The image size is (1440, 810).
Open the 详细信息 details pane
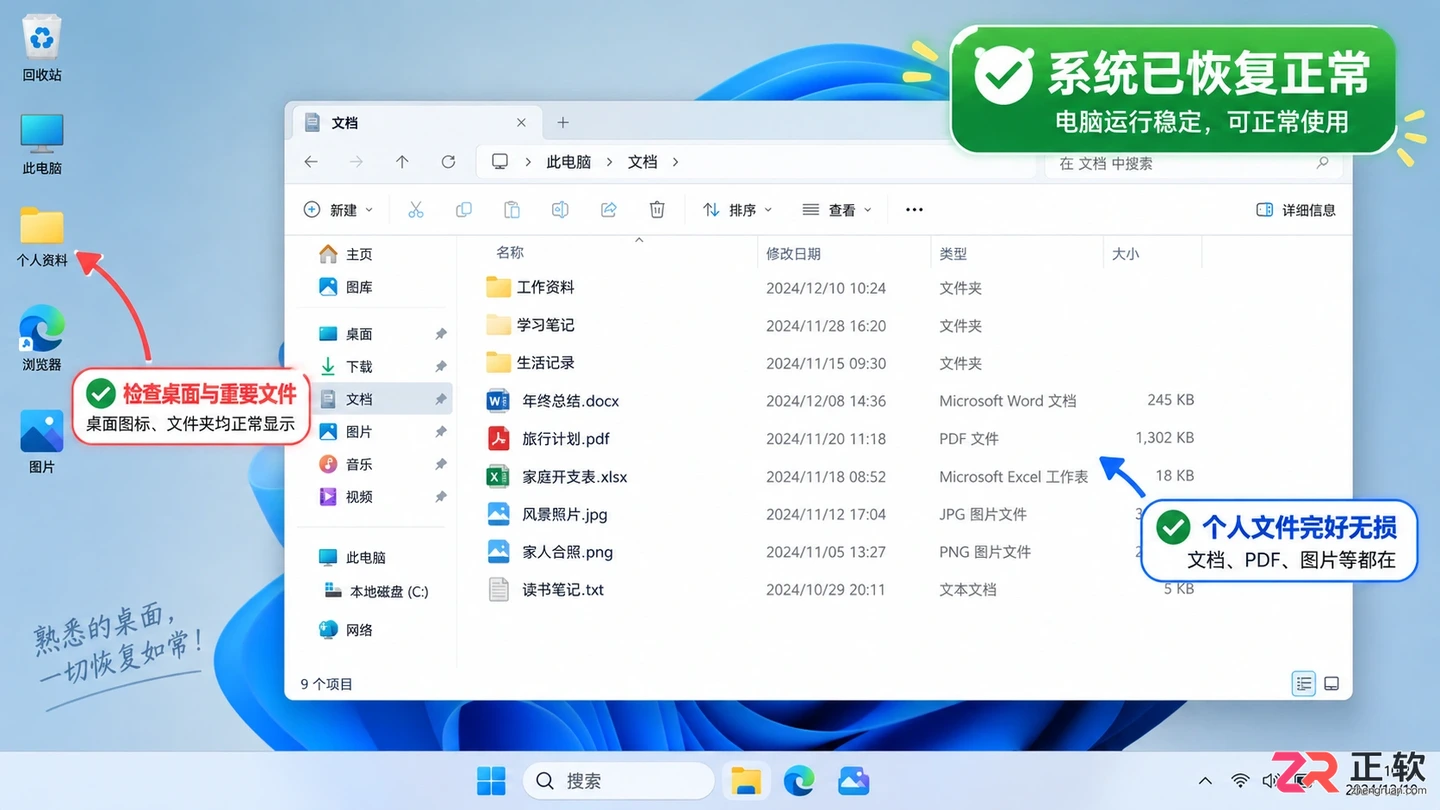click(1296, 210)
